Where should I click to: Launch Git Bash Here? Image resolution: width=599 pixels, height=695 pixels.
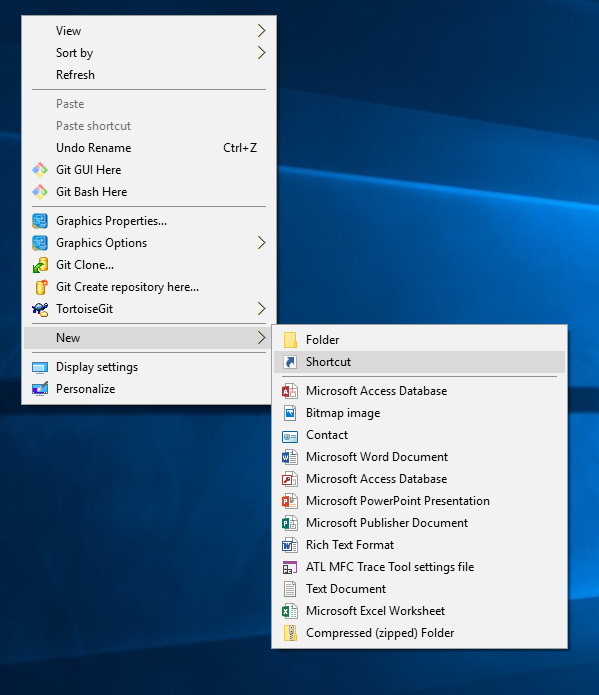click(x=149, y=192)
